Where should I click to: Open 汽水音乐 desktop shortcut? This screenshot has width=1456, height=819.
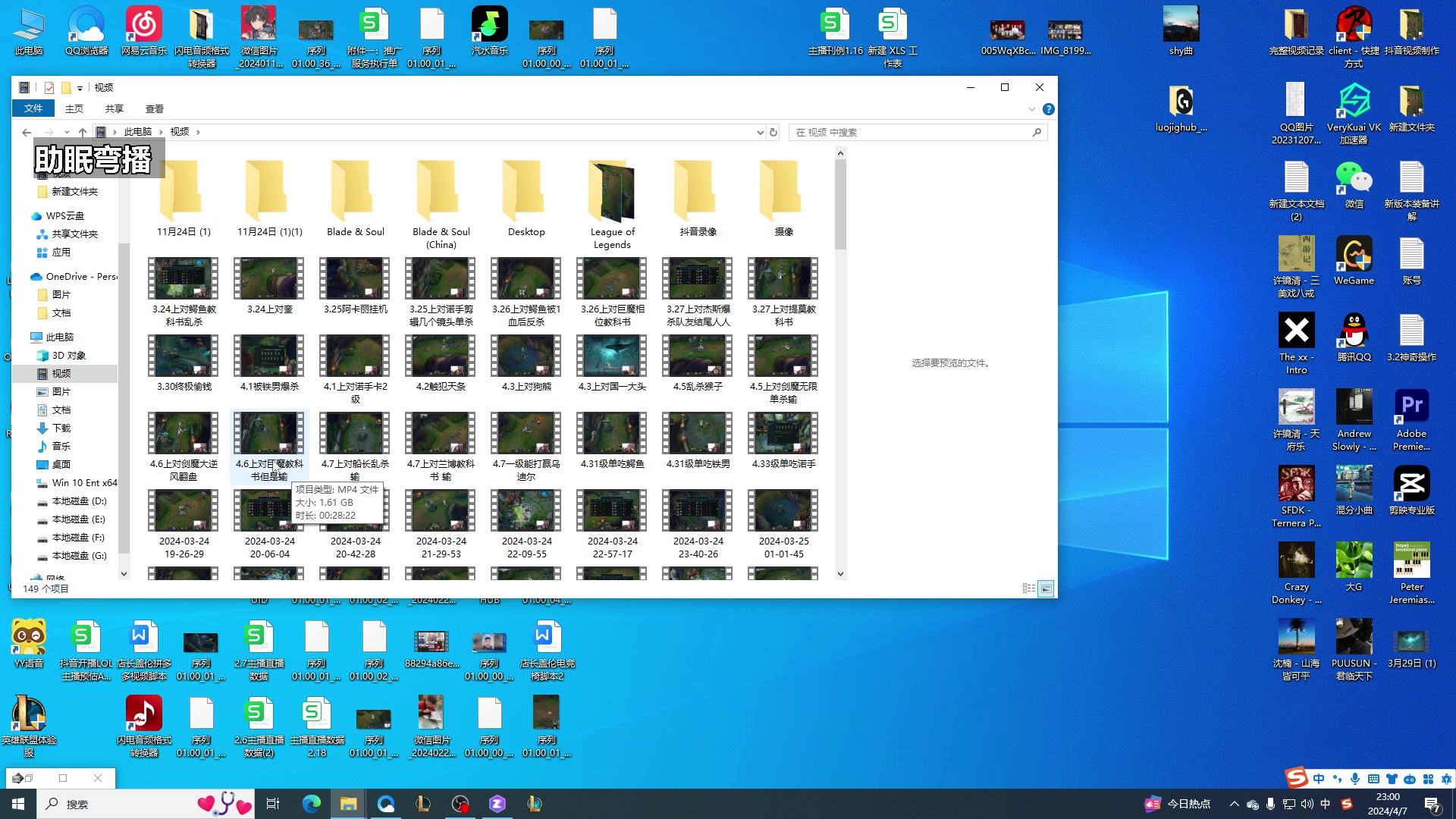(490, 32)
